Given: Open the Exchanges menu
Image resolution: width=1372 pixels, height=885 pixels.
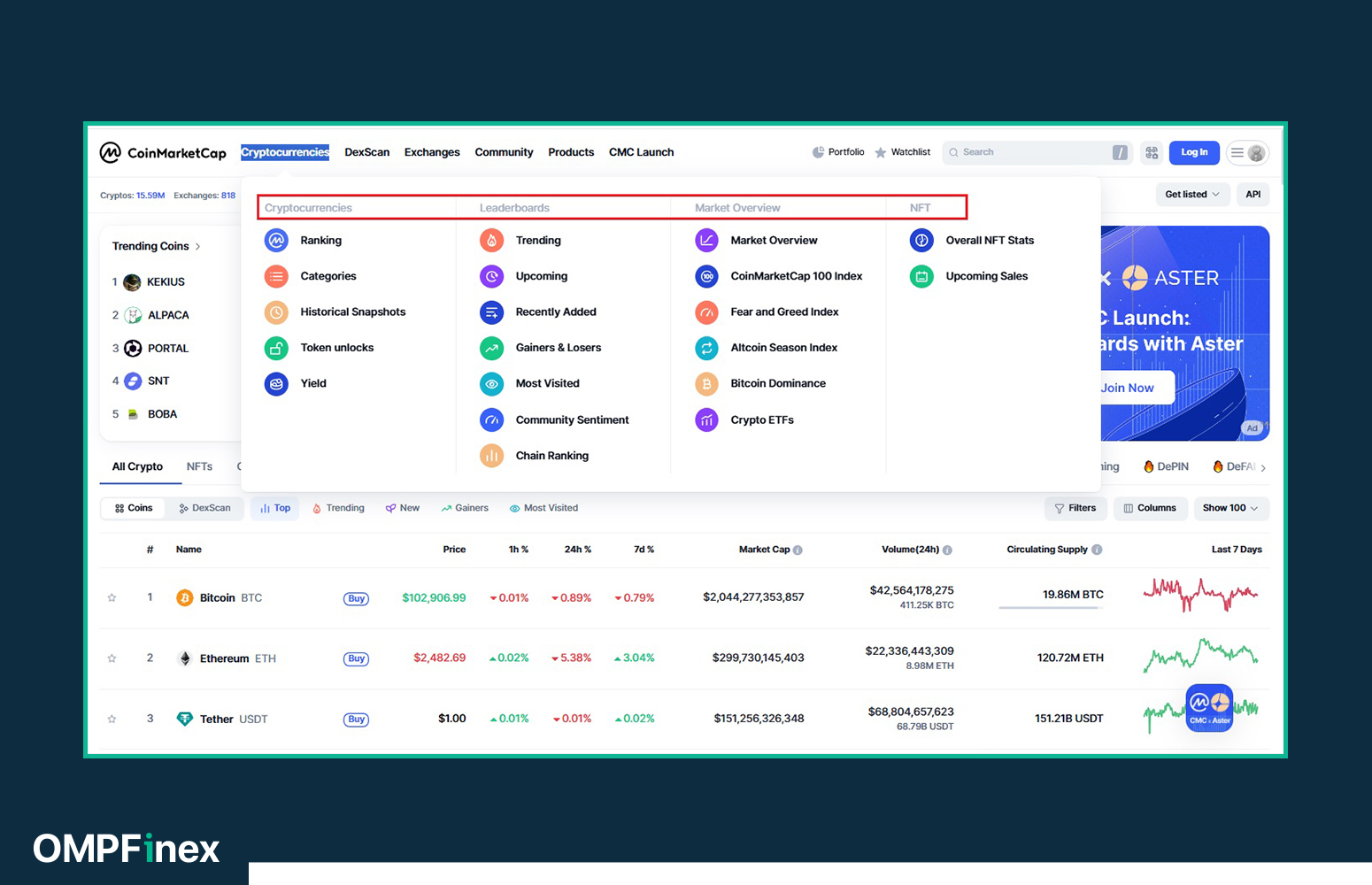Looking at the screenshot, I should [x=432, y=152].
